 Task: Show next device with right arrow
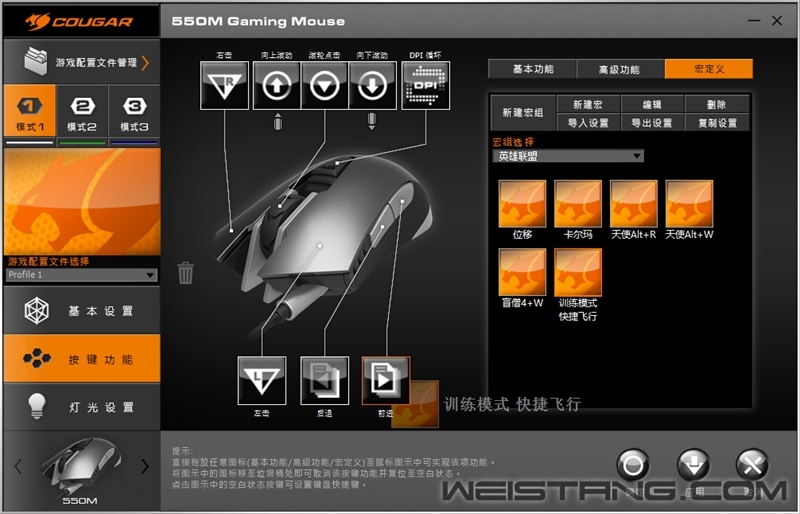pyautogui.click(x=145, y=466)
